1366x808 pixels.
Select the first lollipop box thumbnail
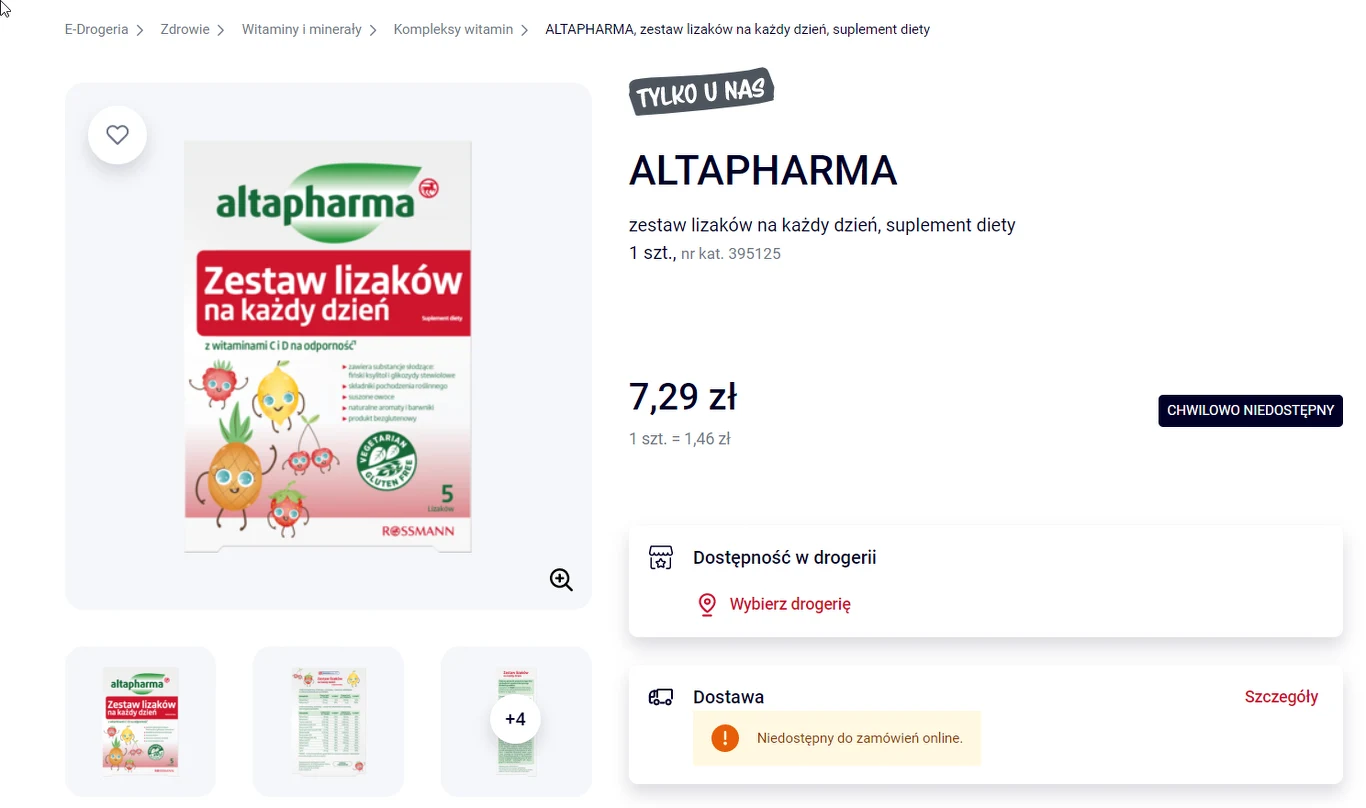(x=140, y=721)
